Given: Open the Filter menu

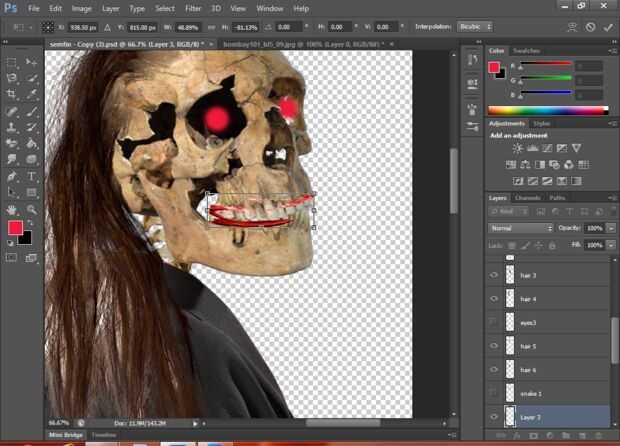Looking at the screenshot, I should [194, 8].
